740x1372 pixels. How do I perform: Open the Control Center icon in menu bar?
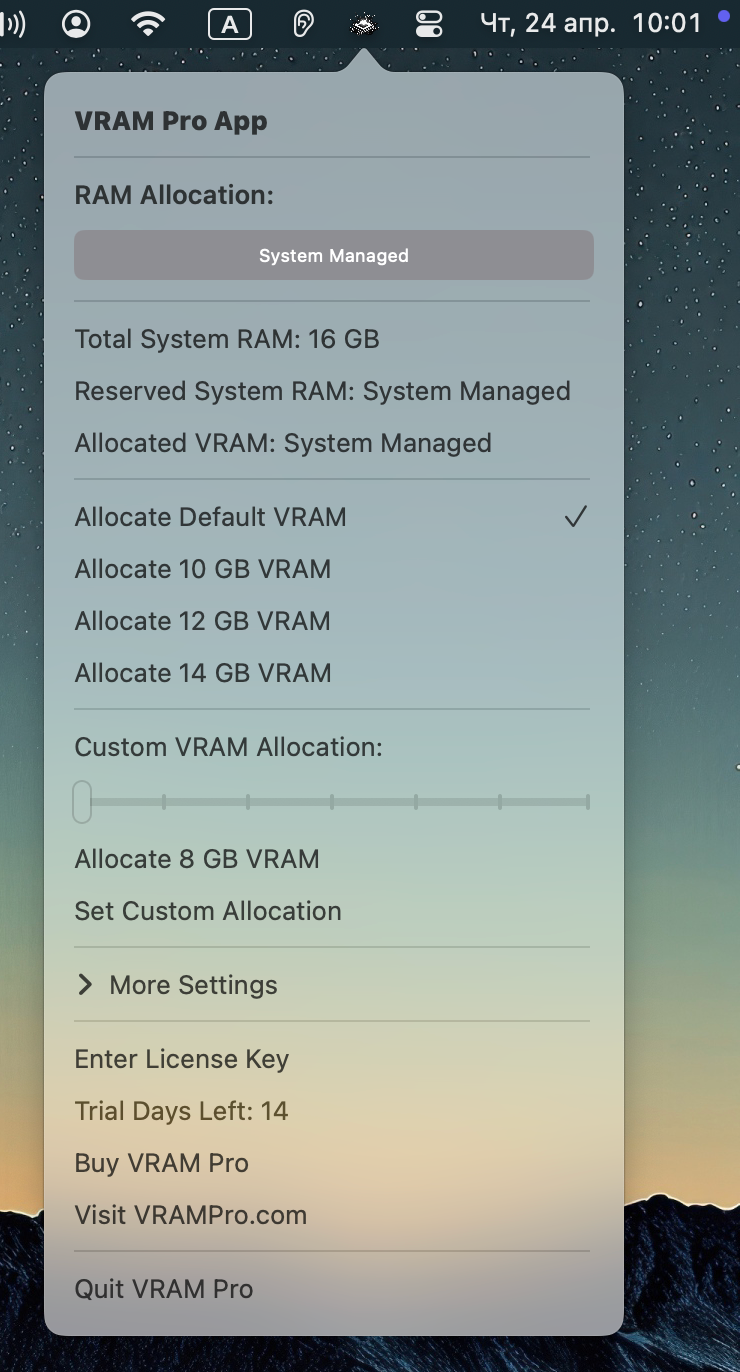429,24
